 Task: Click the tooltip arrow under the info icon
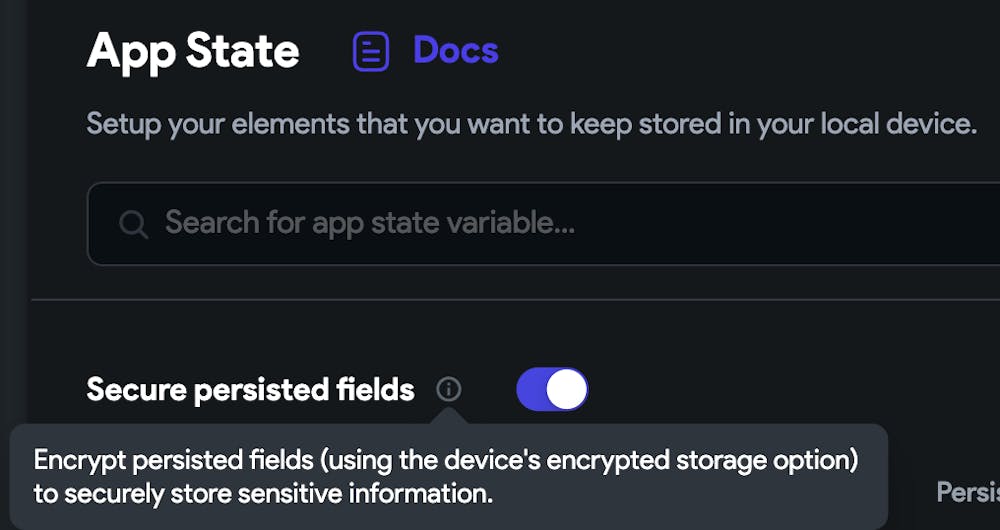449,414
